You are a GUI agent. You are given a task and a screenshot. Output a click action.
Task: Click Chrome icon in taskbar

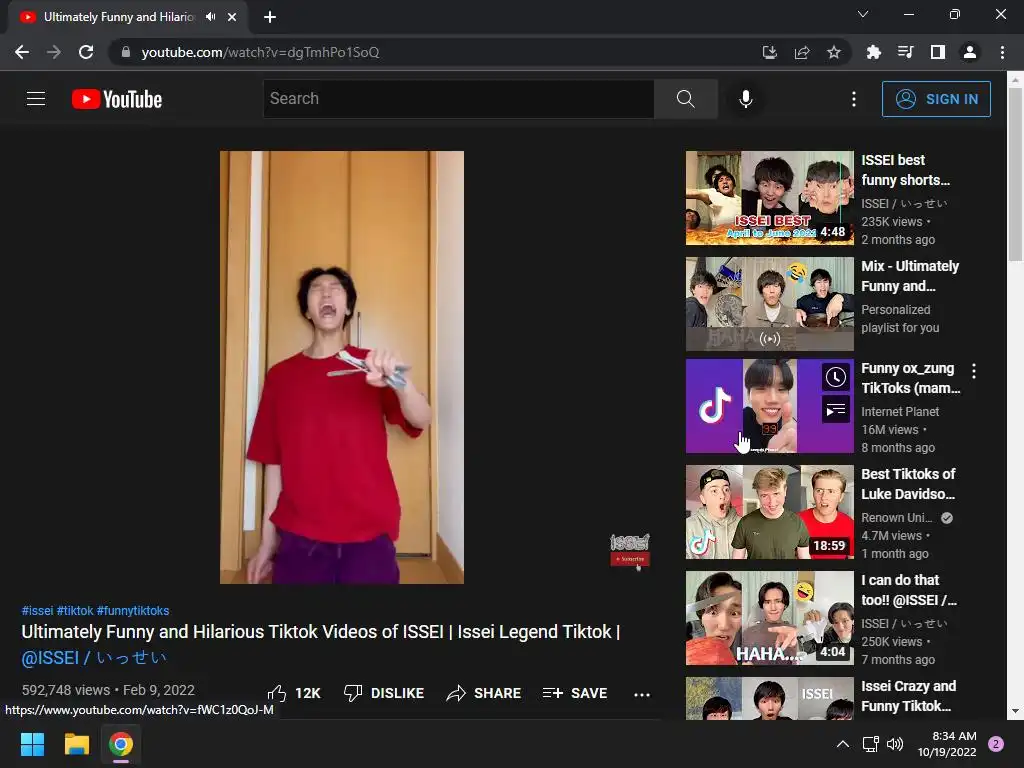coord(121,744)
